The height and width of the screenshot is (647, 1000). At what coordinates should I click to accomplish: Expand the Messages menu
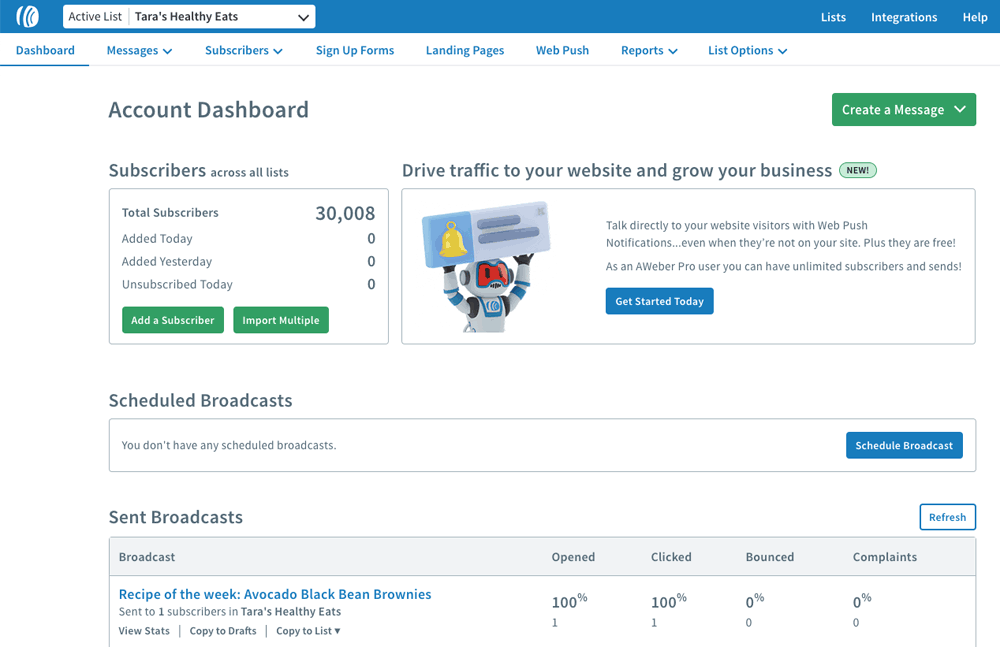(x=139, y=50)
